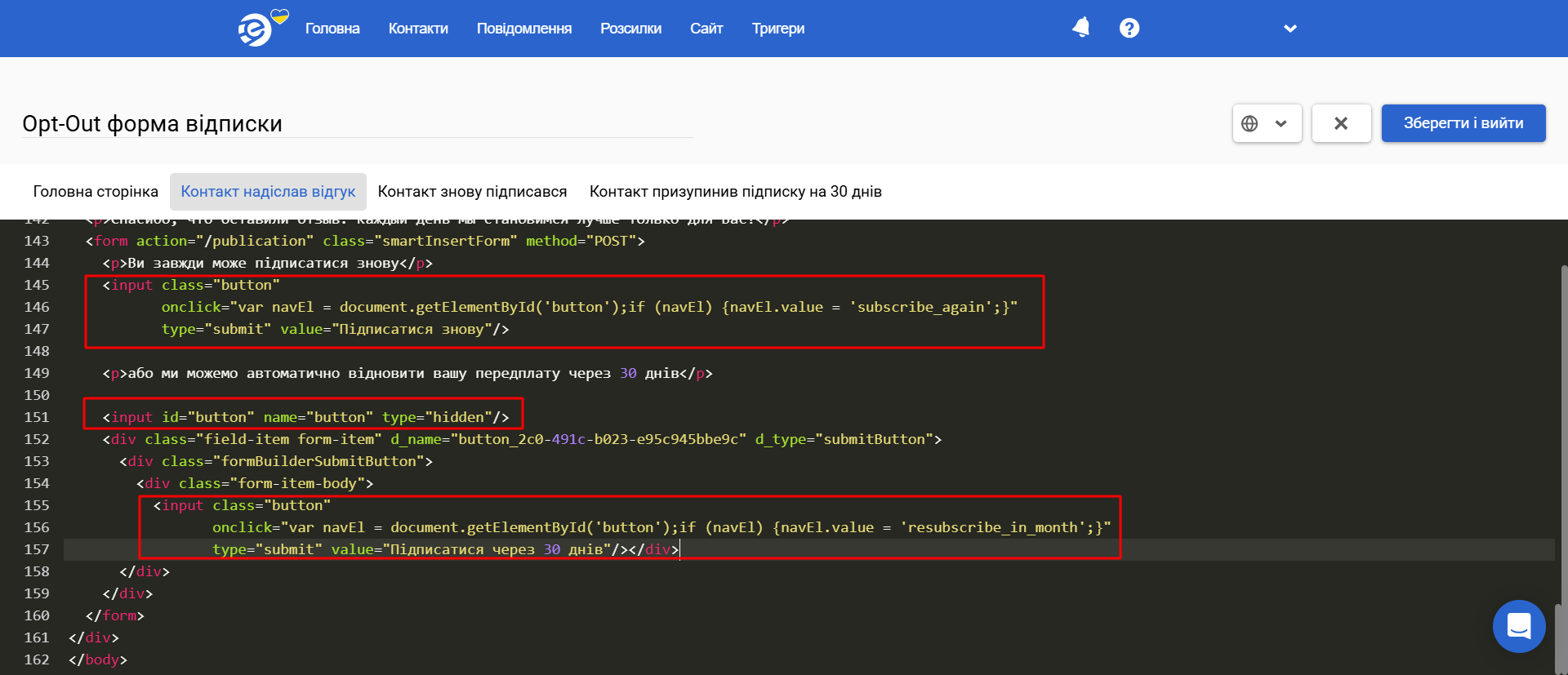Open the Сайт menu

pos(706,29)
